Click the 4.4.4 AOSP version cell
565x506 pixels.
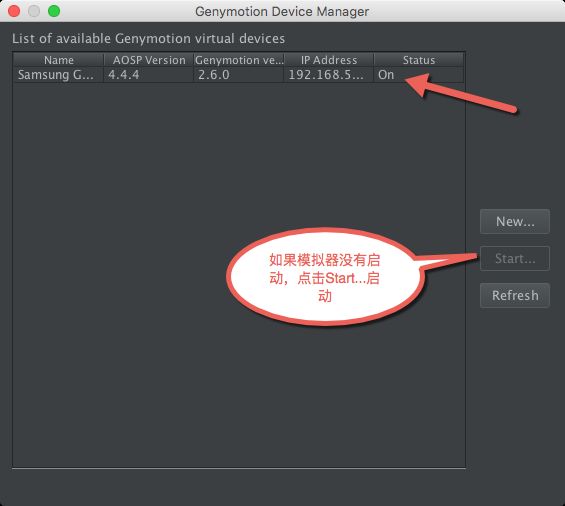click(x=148, y=75)
